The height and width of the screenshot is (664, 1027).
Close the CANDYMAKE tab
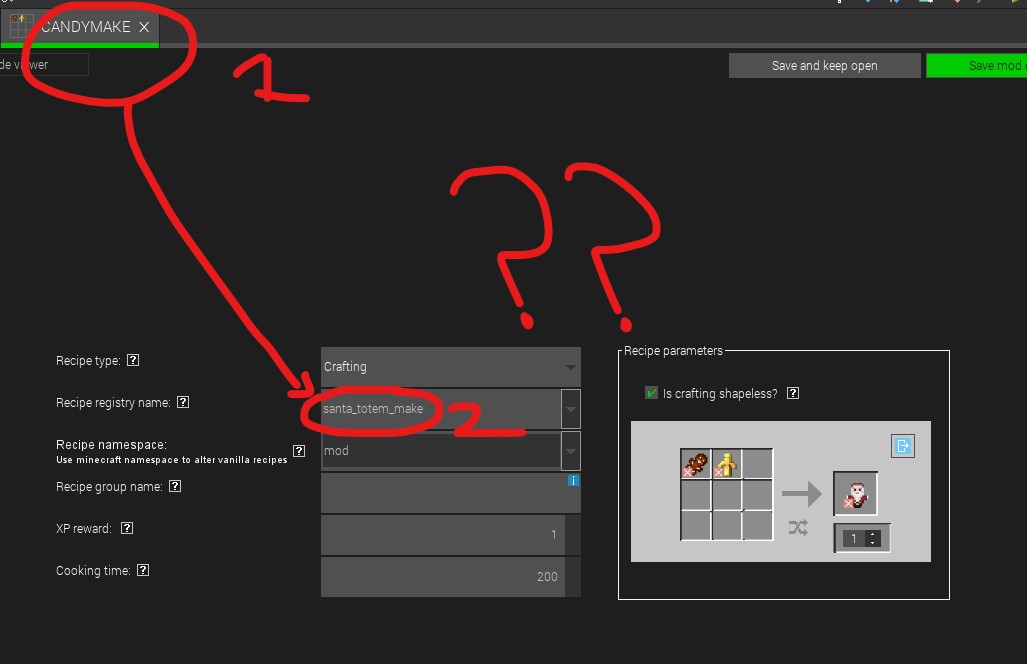click(x=142, y=28)
